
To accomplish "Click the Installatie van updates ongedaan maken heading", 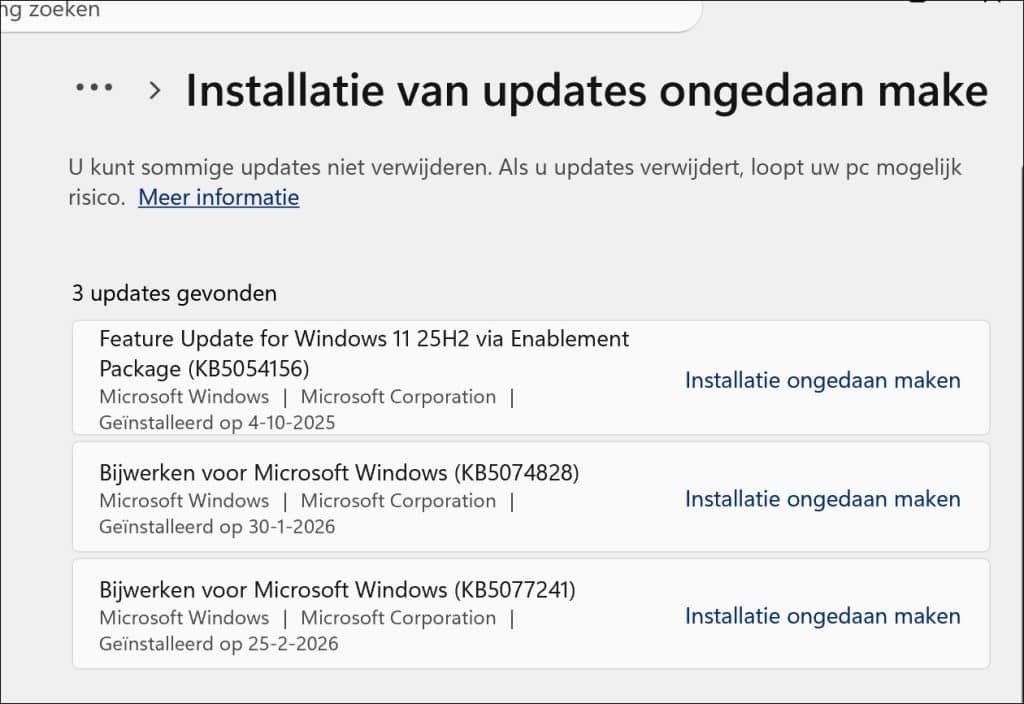I will (585, 90).
